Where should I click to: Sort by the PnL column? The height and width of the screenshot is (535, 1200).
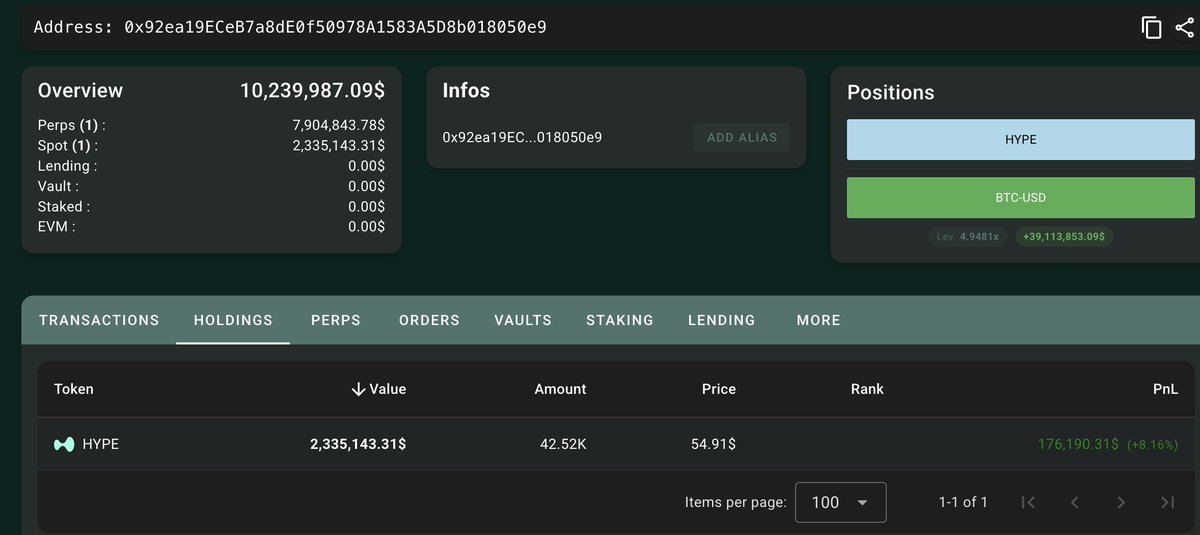[1166, 389]
